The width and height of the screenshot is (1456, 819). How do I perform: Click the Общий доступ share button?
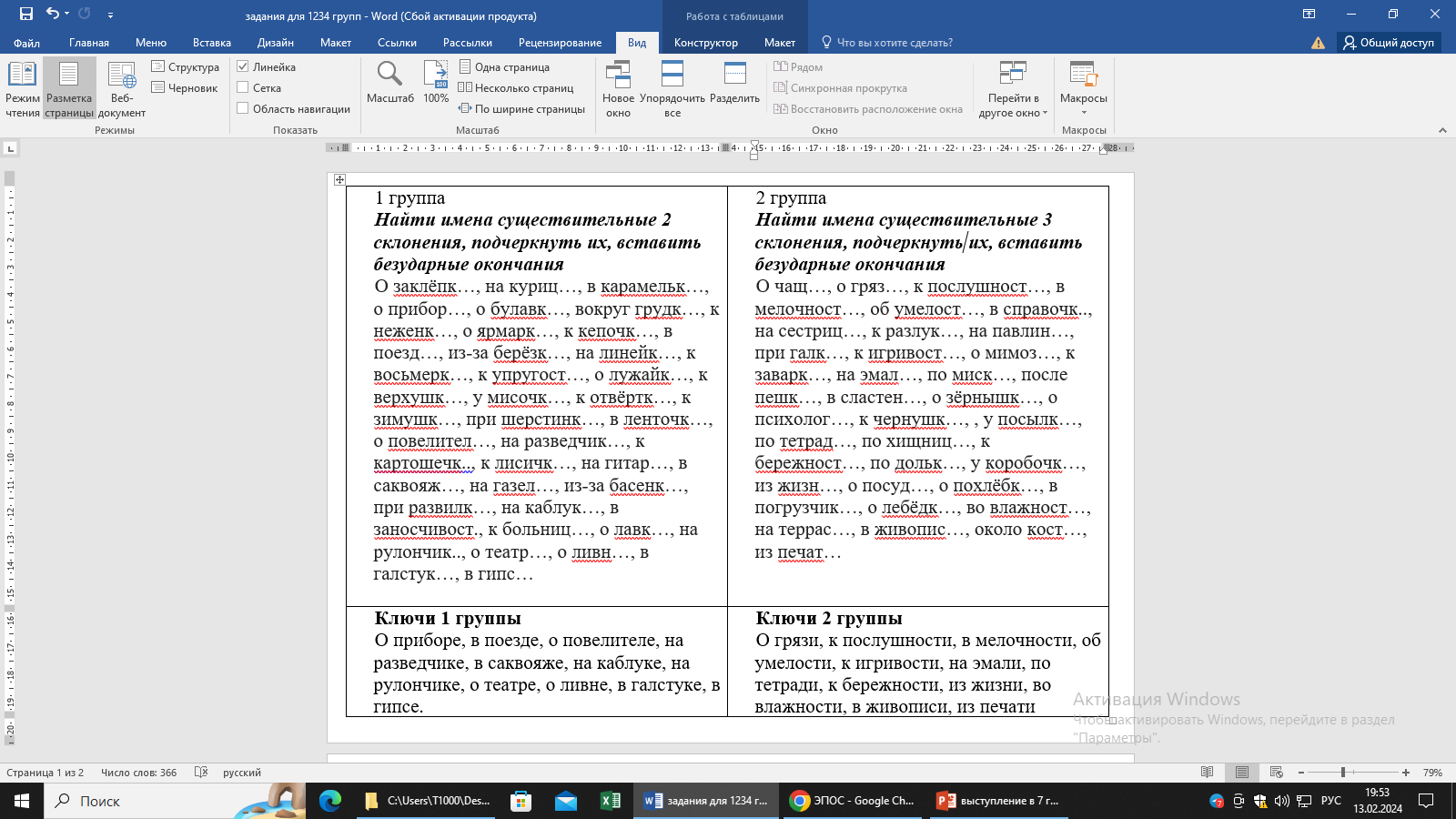click(1389, 43)
